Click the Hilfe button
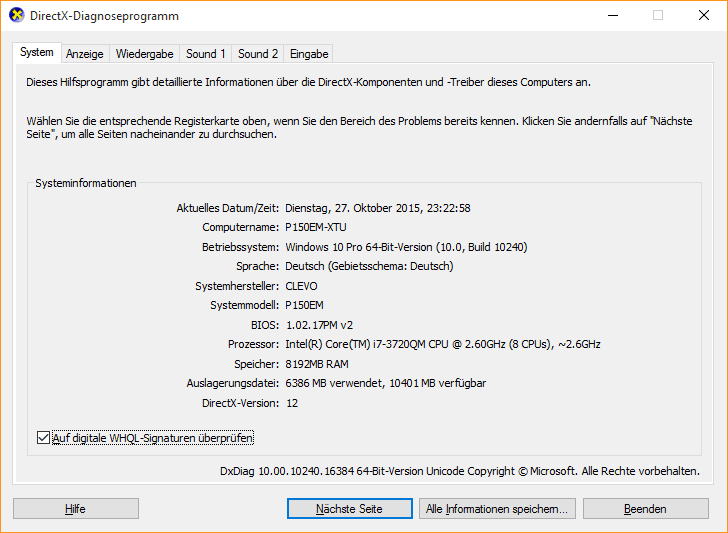The width and height of the screenshot is (728, 533). [76, 509]
